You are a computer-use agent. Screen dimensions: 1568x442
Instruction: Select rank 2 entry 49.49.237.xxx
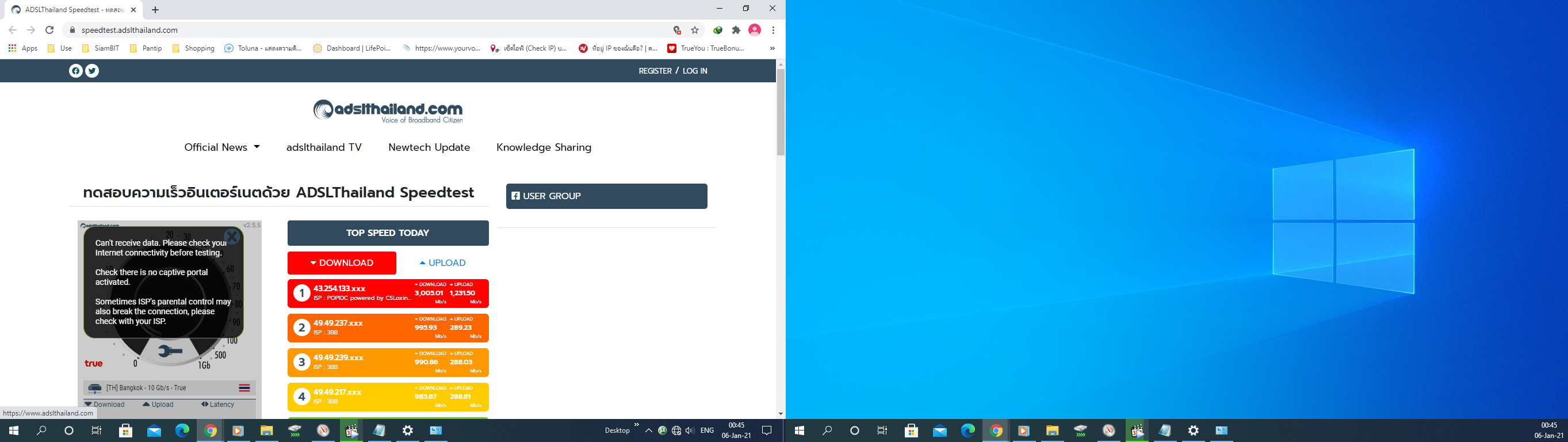pyautogui.click(x=388, y=328)
